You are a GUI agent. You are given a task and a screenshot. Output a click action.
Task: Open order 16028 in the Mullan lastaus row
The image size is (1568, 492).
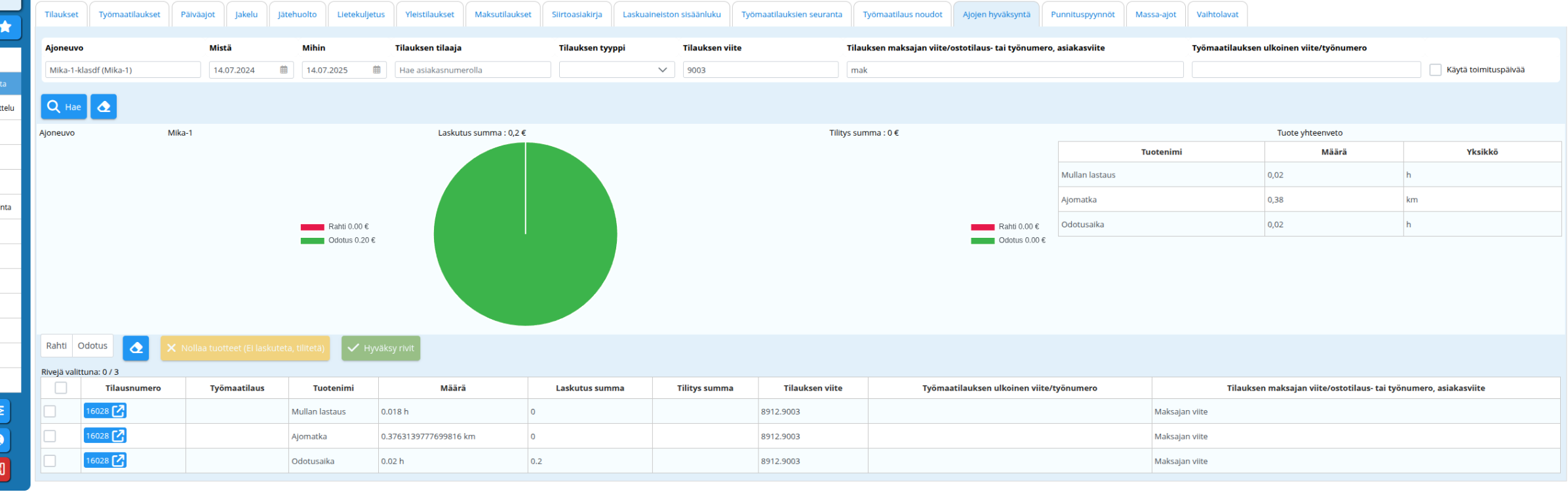point(105,411)
